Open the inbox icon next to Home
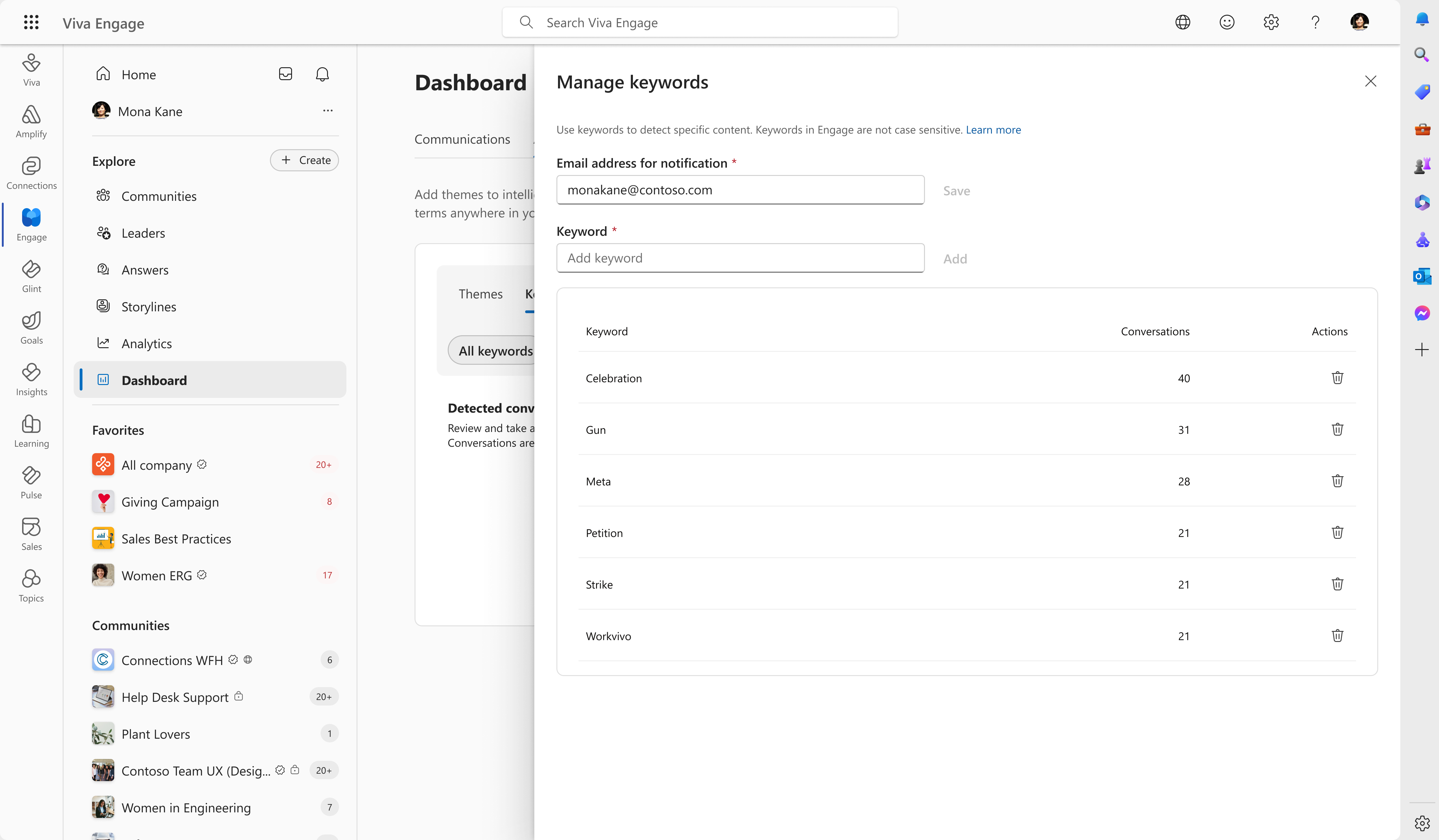Image resolution: width=1439 pixels, height=840 pixels. pos(286,74)
